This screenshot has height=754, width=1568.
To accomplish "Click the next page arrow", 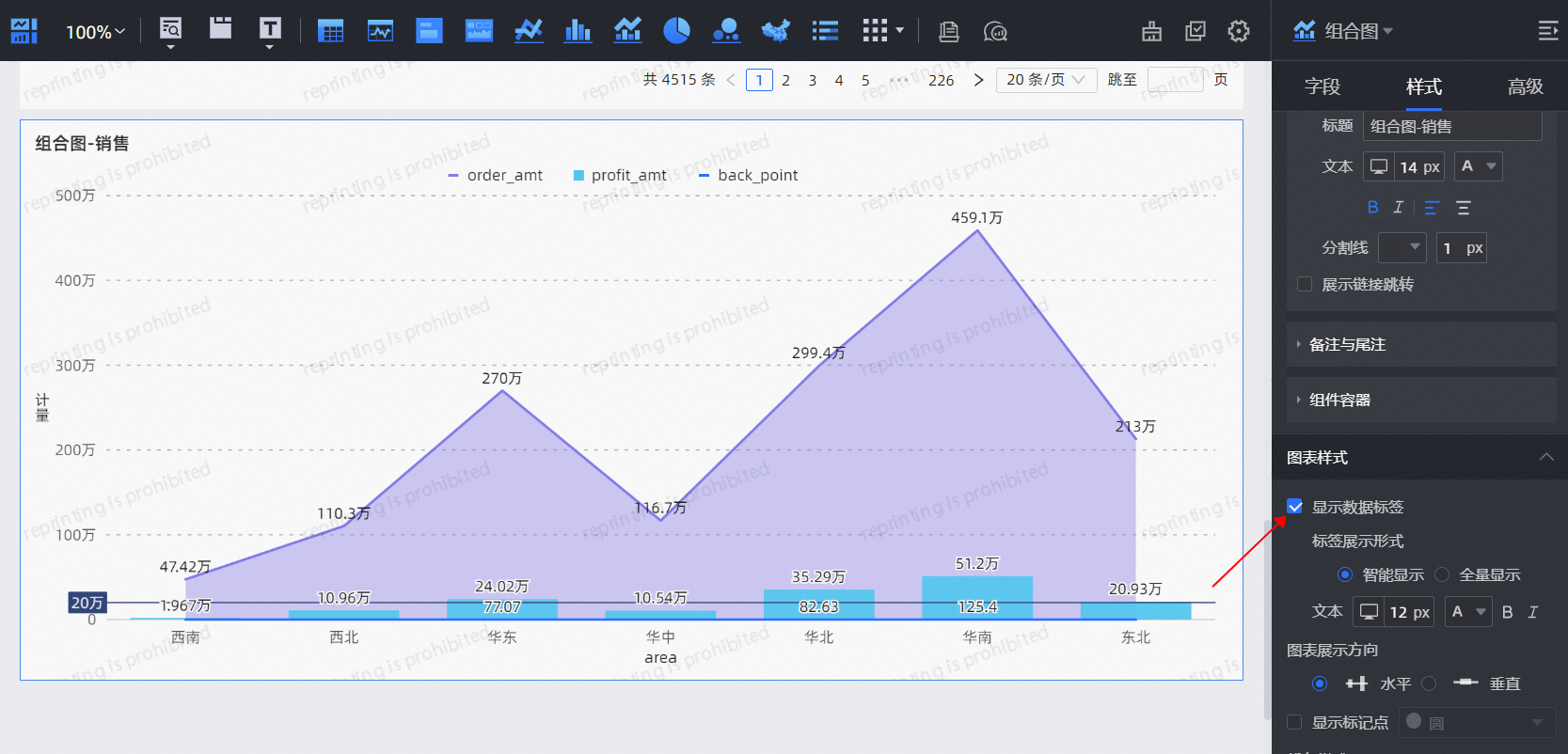I will click(978, 80).
